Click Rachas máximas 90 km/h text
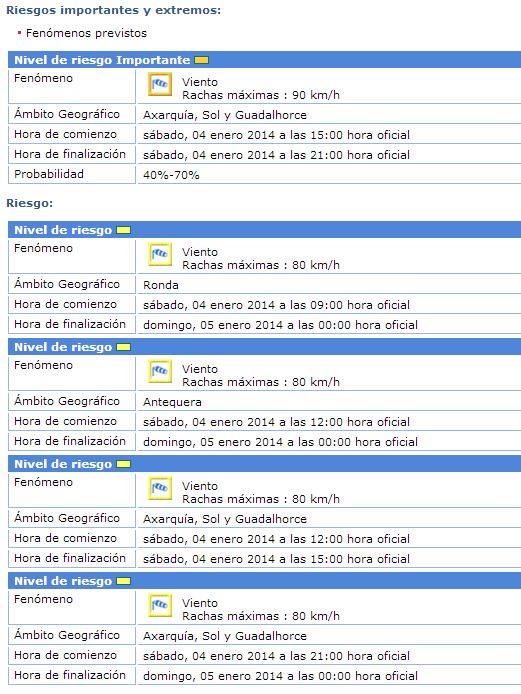This screenshot has width=521, height=694. tap(261, 95)
